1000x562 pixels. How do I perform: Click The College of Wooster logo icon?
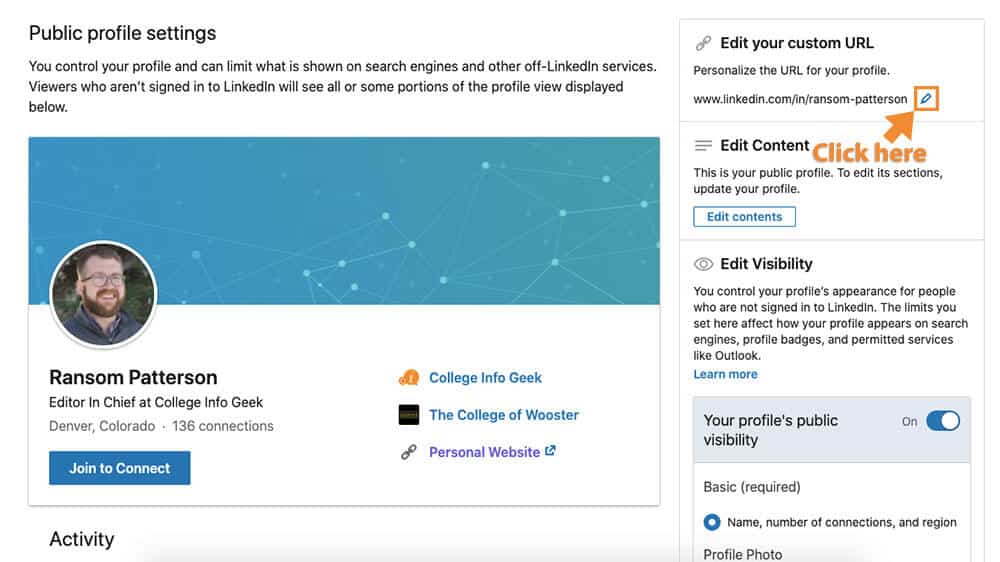pyautogui.click(x=409, y=415)
